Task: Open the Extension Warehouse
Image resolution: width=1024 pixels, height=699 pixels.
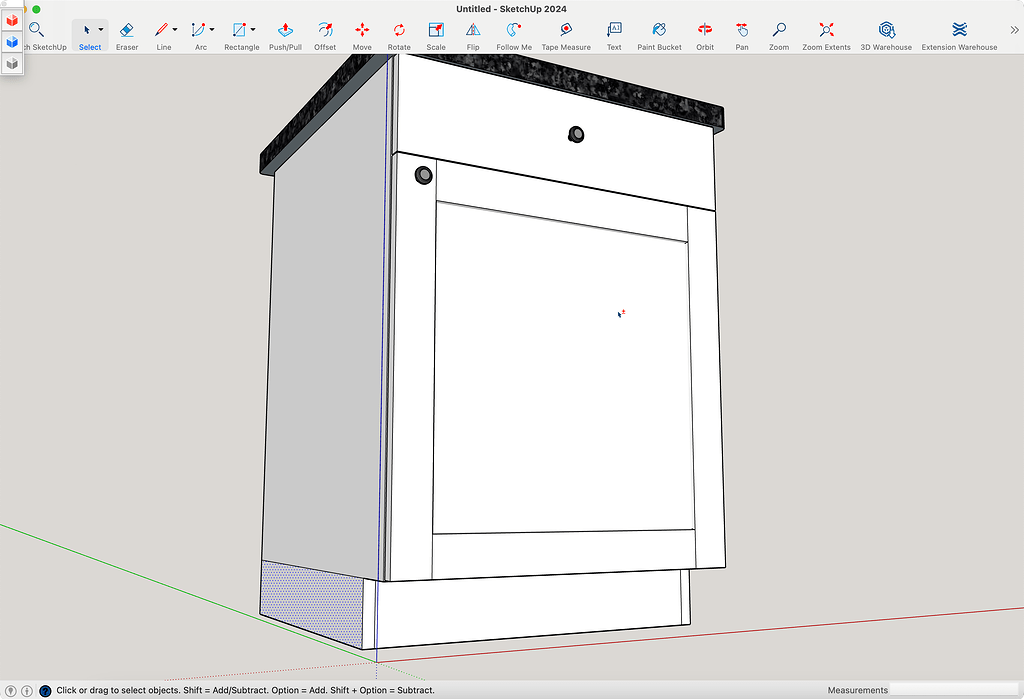Action: (x=959, y=31)
